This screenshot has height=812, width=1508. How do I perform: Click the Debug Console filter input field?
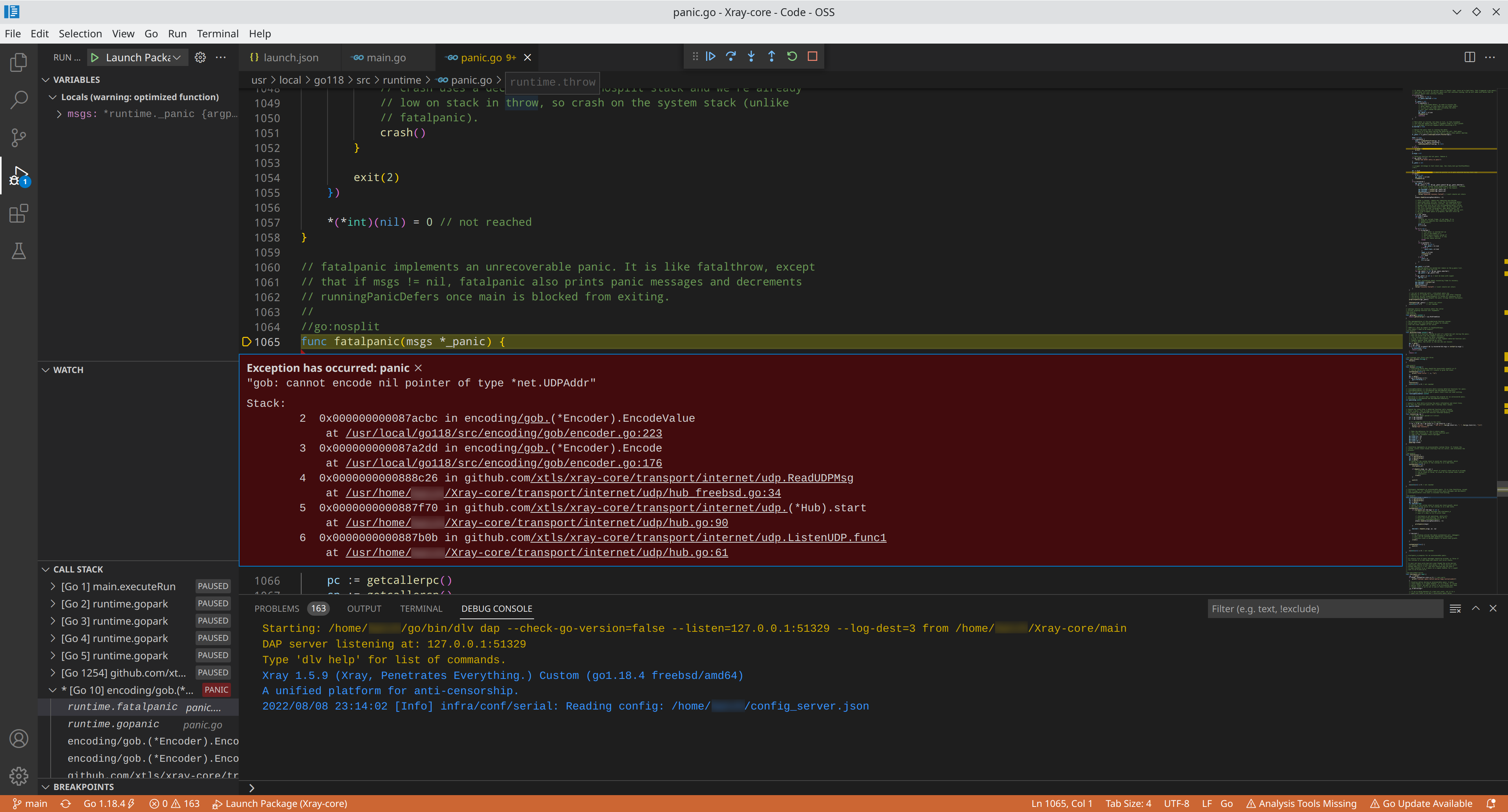1323,608
